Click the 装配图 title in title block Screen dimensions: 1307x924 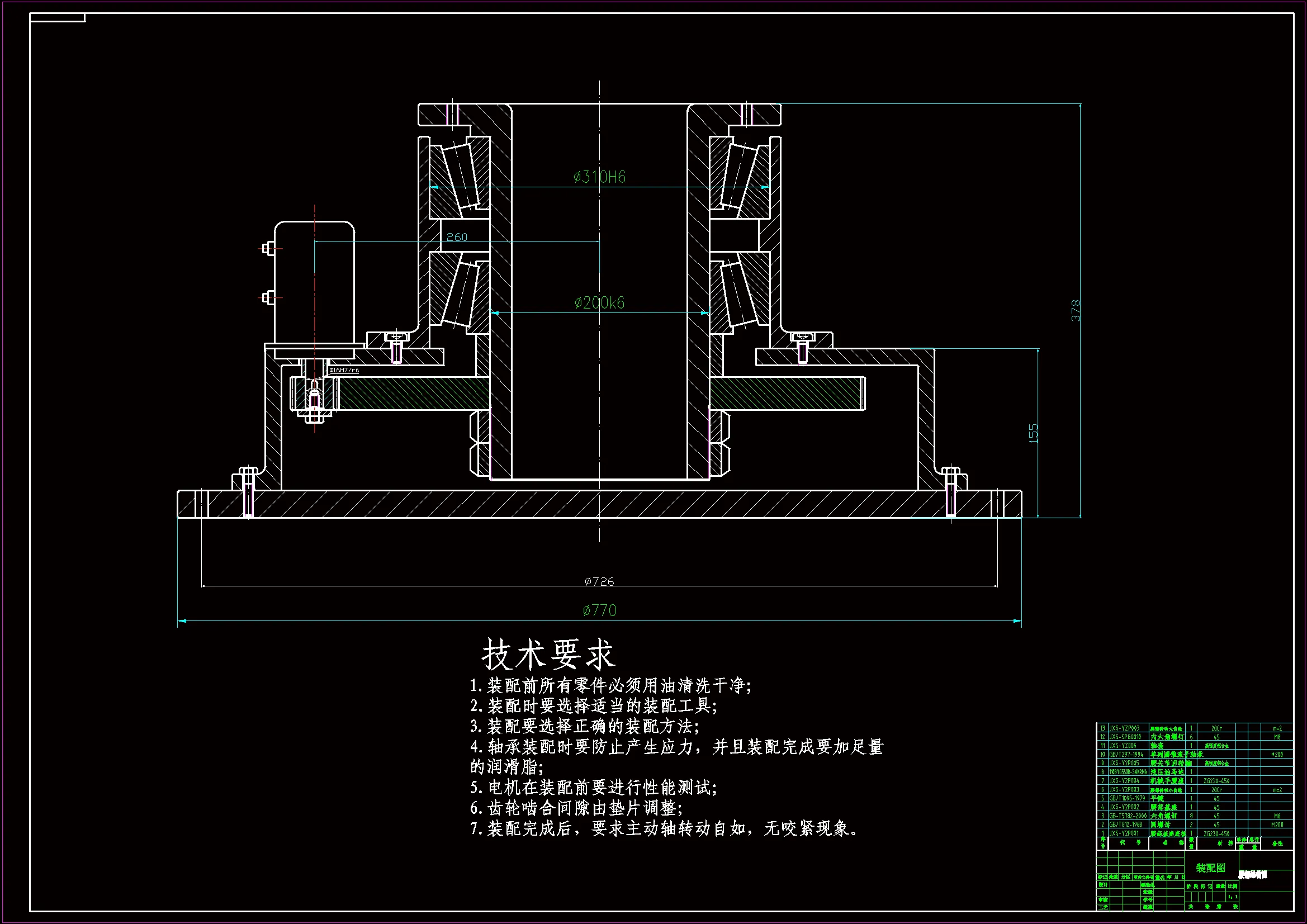[x=1210, y=868]
